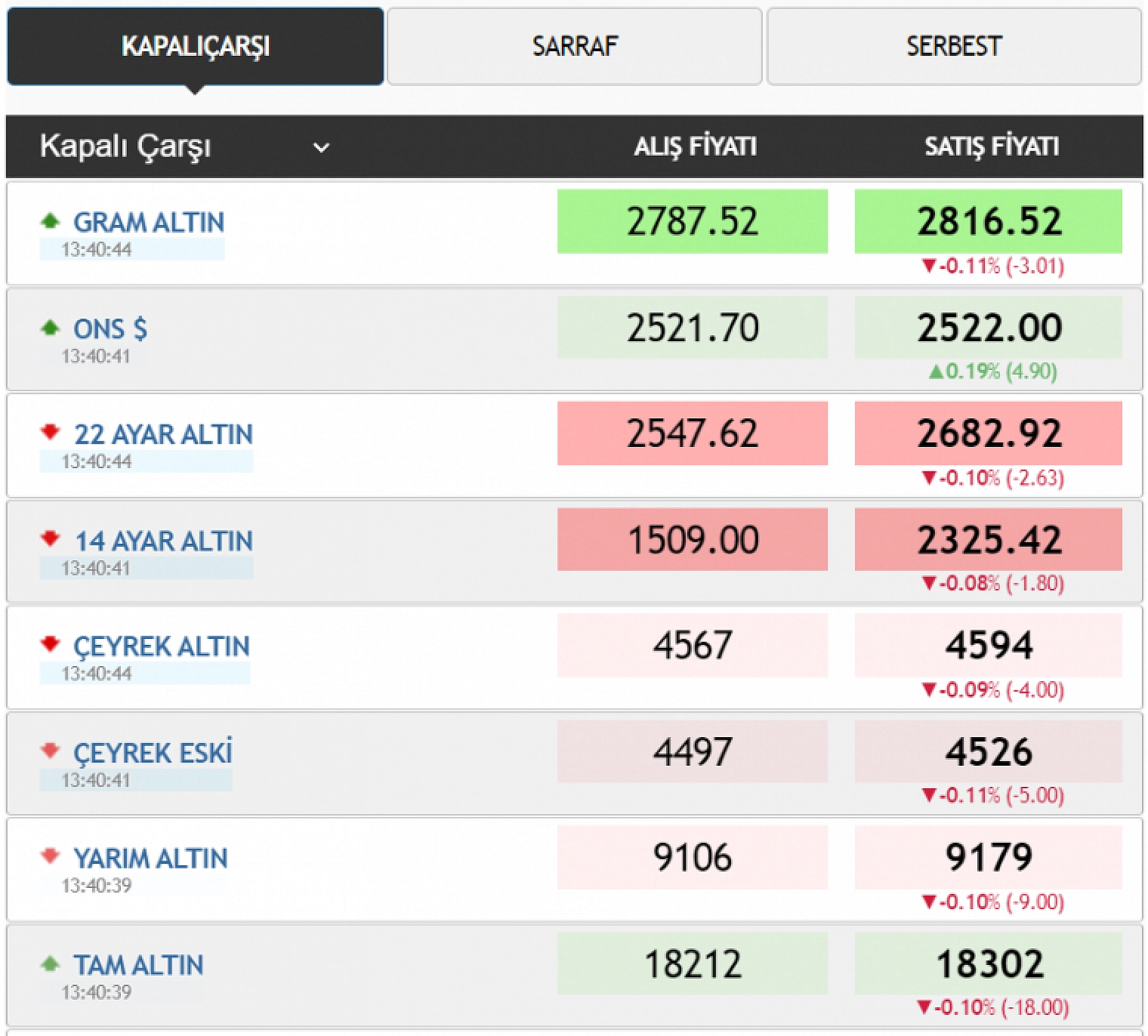Click red down arrow beside 22 AYAR ALTIN
The height and width of the screenshot is (1036, 1148).
(50, 432)
